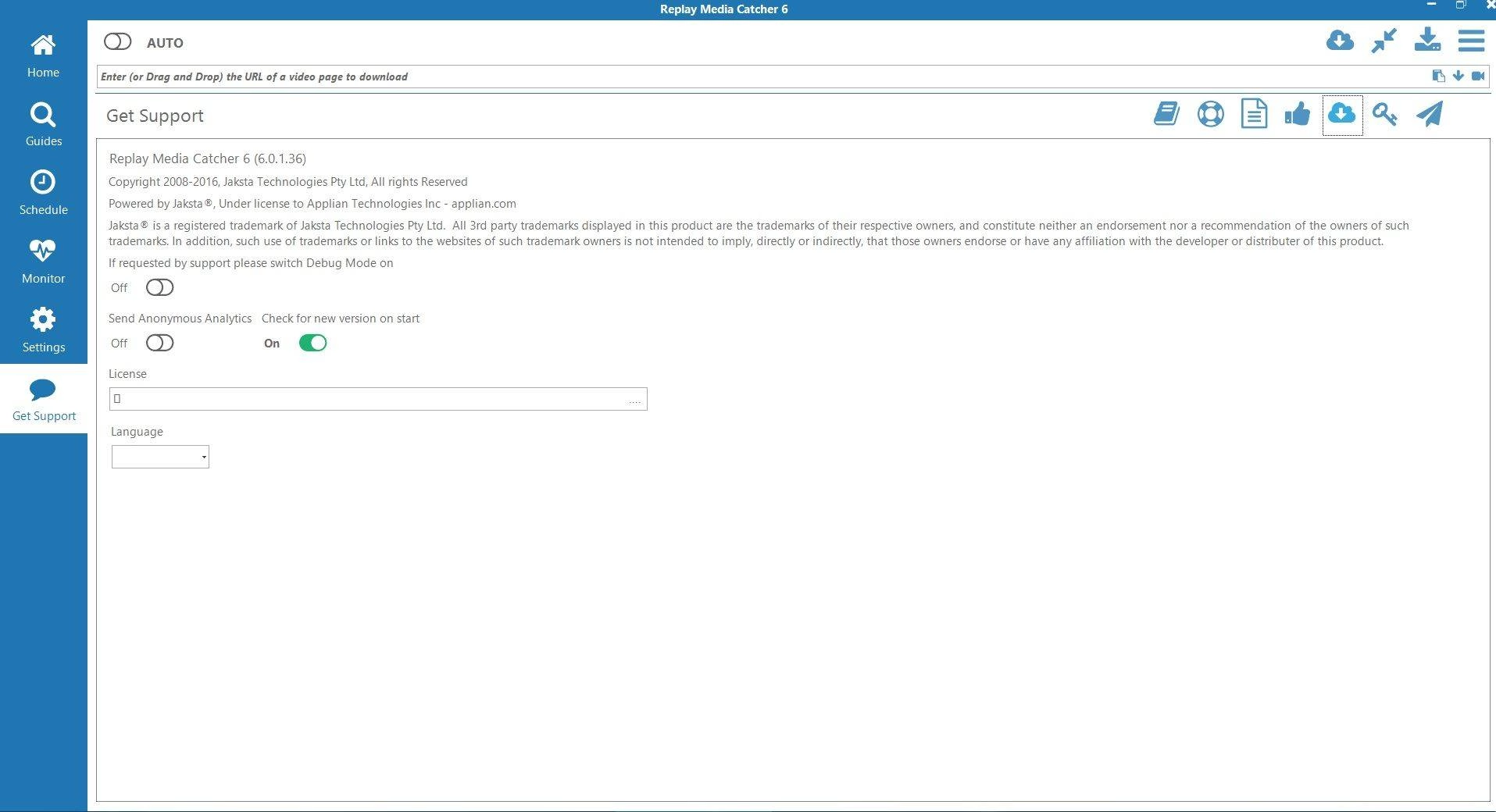Click the video camera record icon in the URL bar
1496x812 pixels.
(1478, 76)
